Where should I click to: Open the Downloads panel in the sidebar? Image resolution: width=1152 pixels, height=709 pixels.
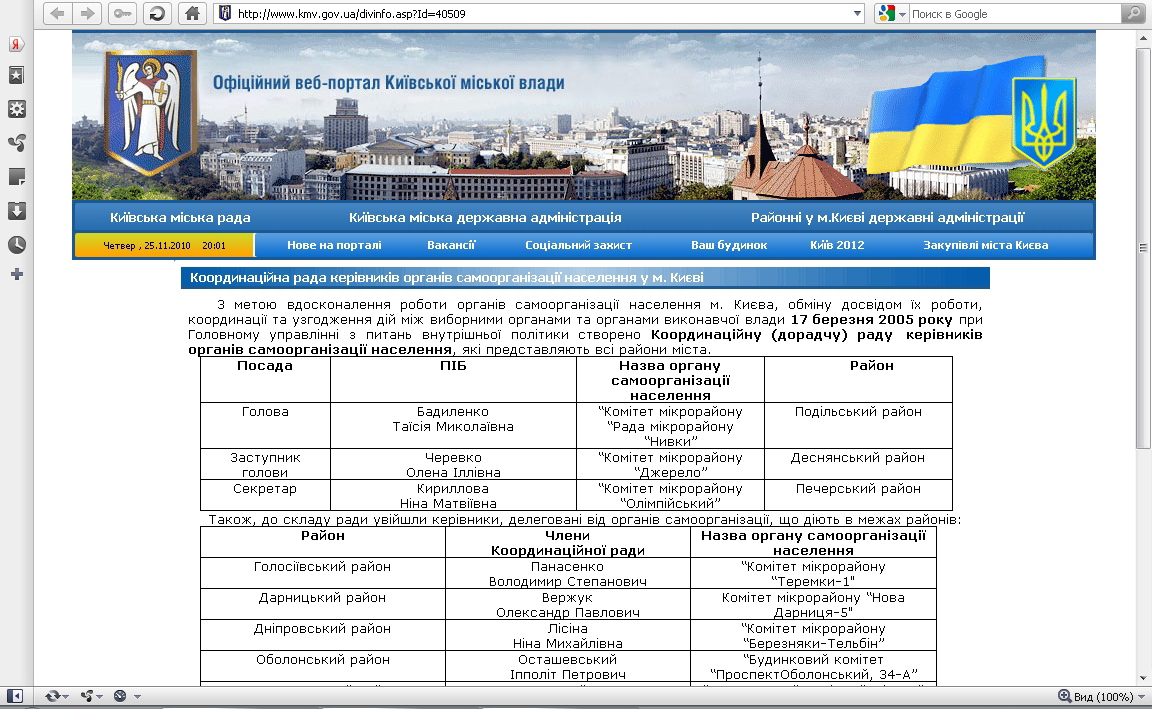(16, 211)
